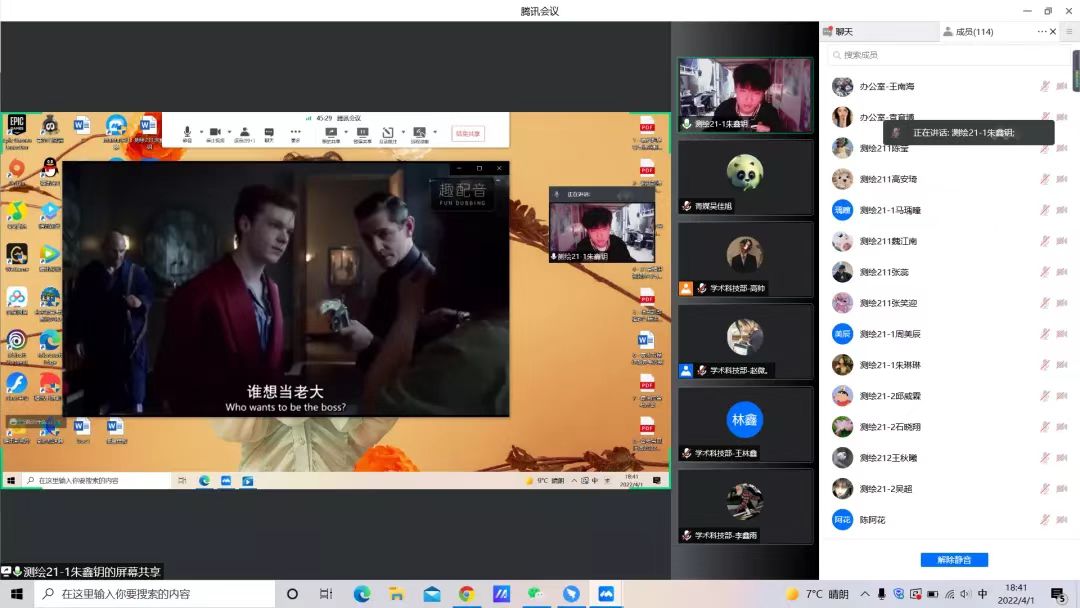1080x608 pixels.
Task: Expand hidden system tray icons
Action: coord(865,594)
